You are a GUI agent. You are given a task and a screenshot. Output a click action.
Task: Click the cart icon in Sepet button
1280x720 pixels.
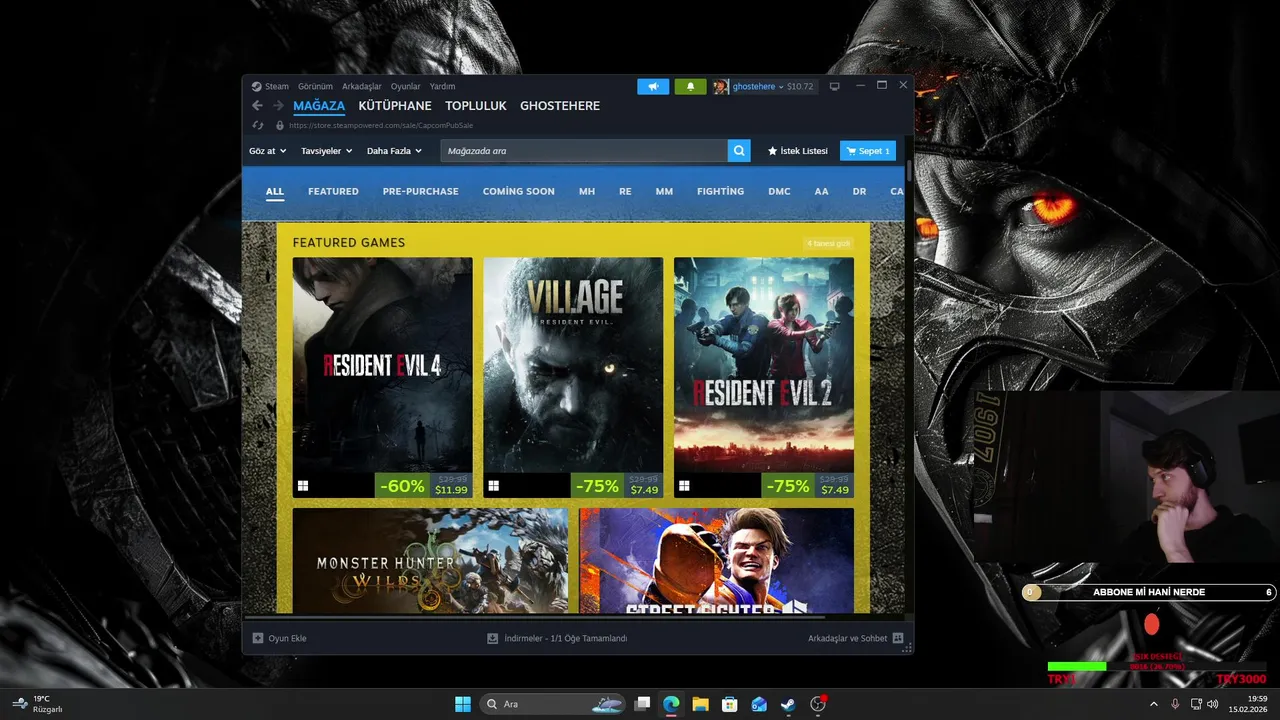click(851, 151)
